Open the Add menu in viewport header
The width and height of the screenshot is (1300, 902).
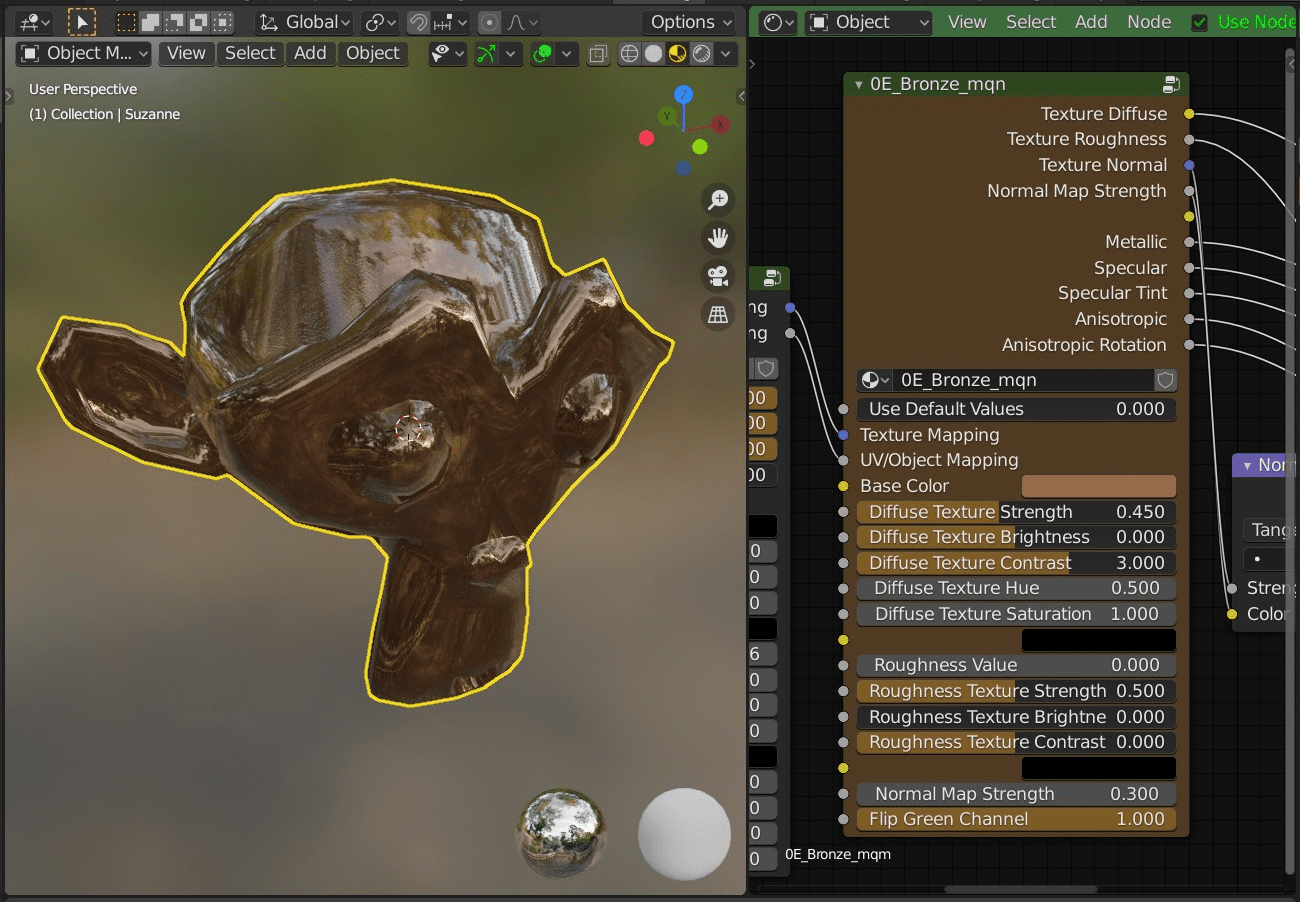coord(310,53)
